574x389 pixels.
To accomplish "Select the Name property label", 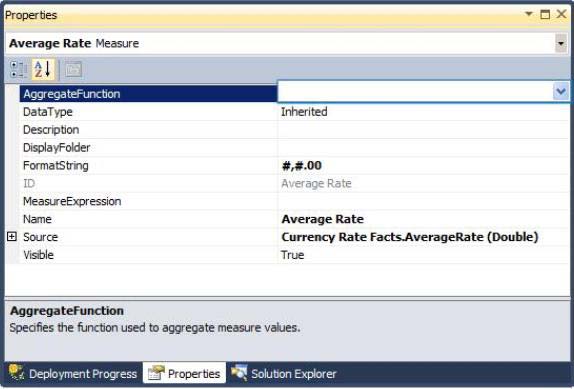I will pos(37,219).
